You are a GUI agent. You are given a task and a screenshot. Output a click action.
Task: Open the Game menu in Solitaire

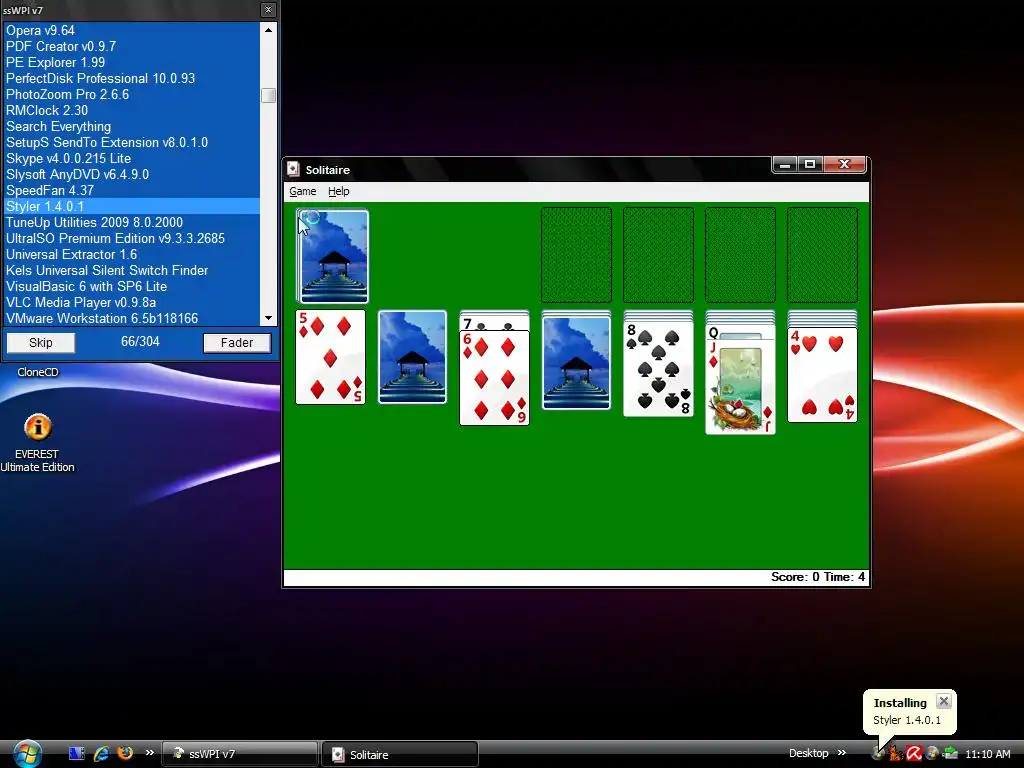(302, 191)
